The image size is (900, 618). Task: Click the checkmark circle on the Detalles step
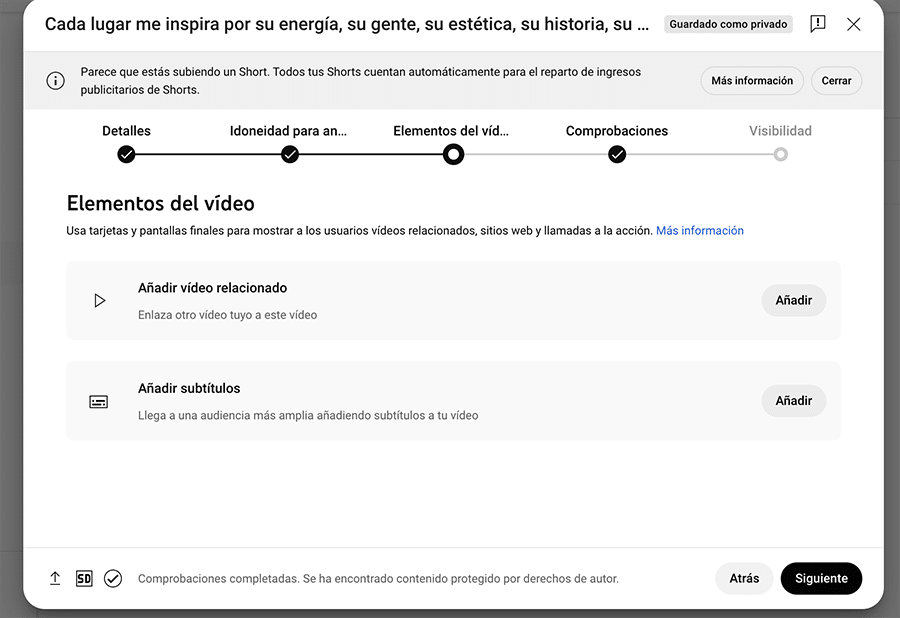coord(126,154)
